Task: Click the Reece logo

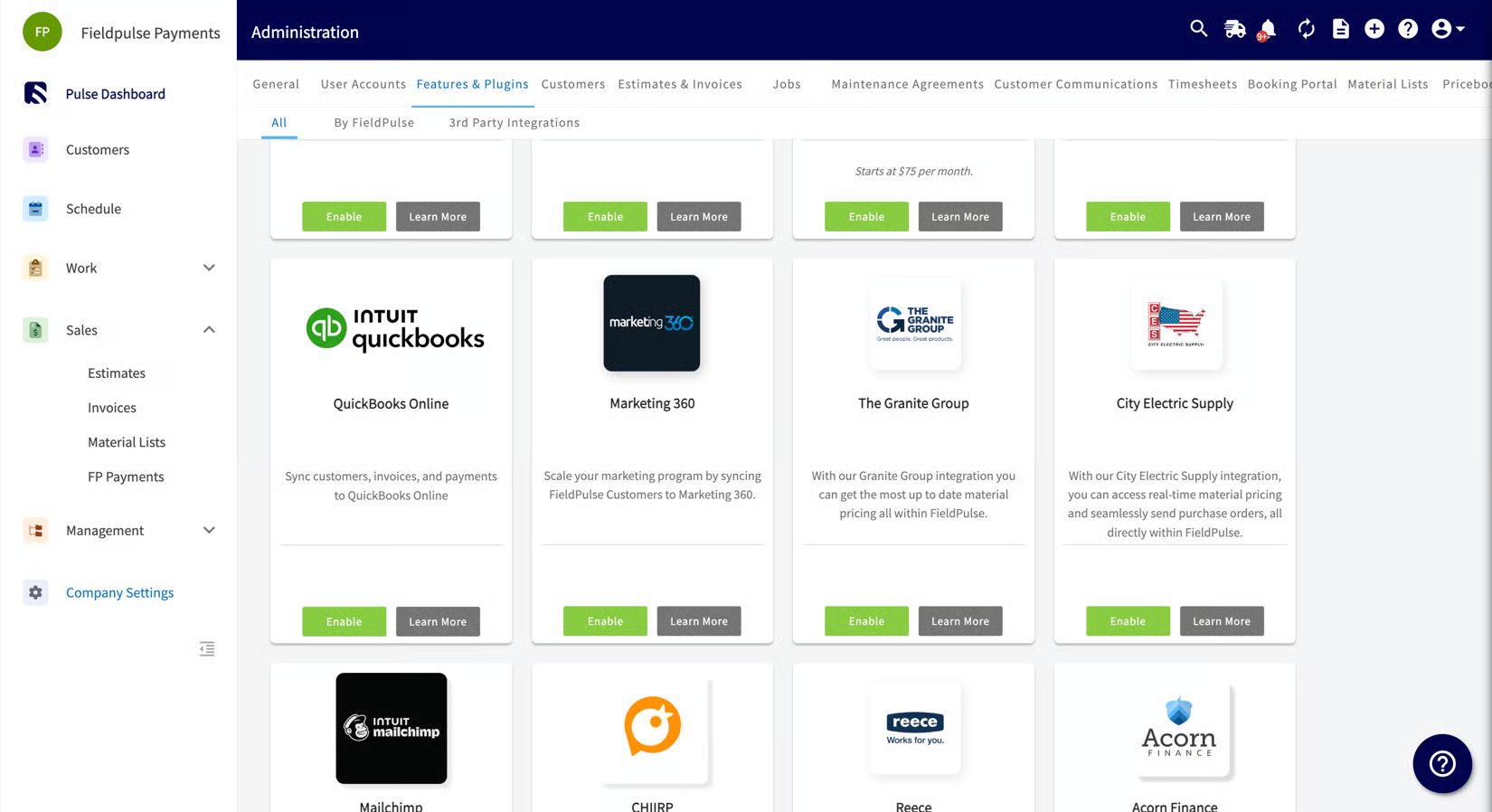Action: pyautogui.click(x=914, y=728)
